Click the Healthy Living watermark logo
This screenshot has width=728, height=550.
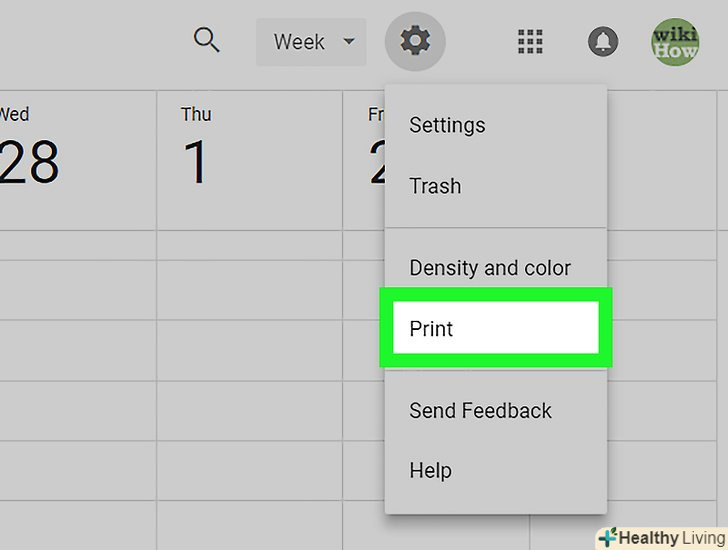click(661, 538)
